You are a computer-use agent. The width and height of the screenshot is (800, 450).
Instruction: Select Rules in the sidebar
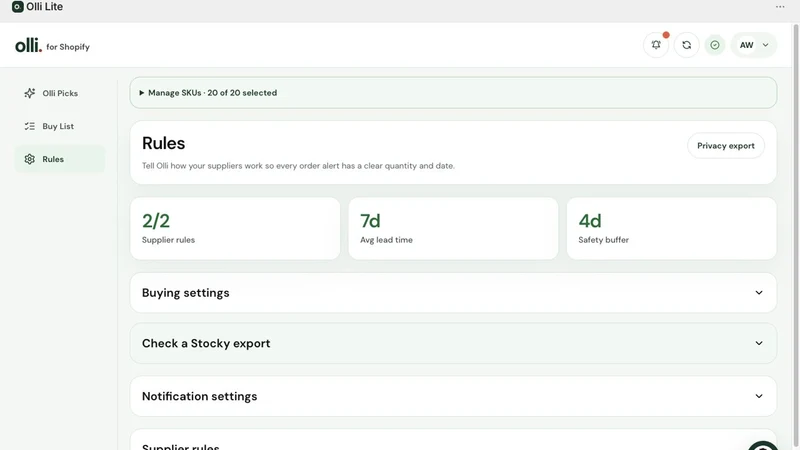coord(60,159)
